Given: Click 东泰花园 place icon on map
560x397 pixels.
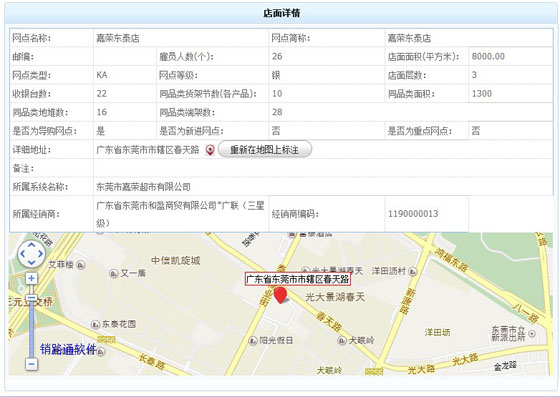Looking at the screenshot, I should click(x=95, y=325).
